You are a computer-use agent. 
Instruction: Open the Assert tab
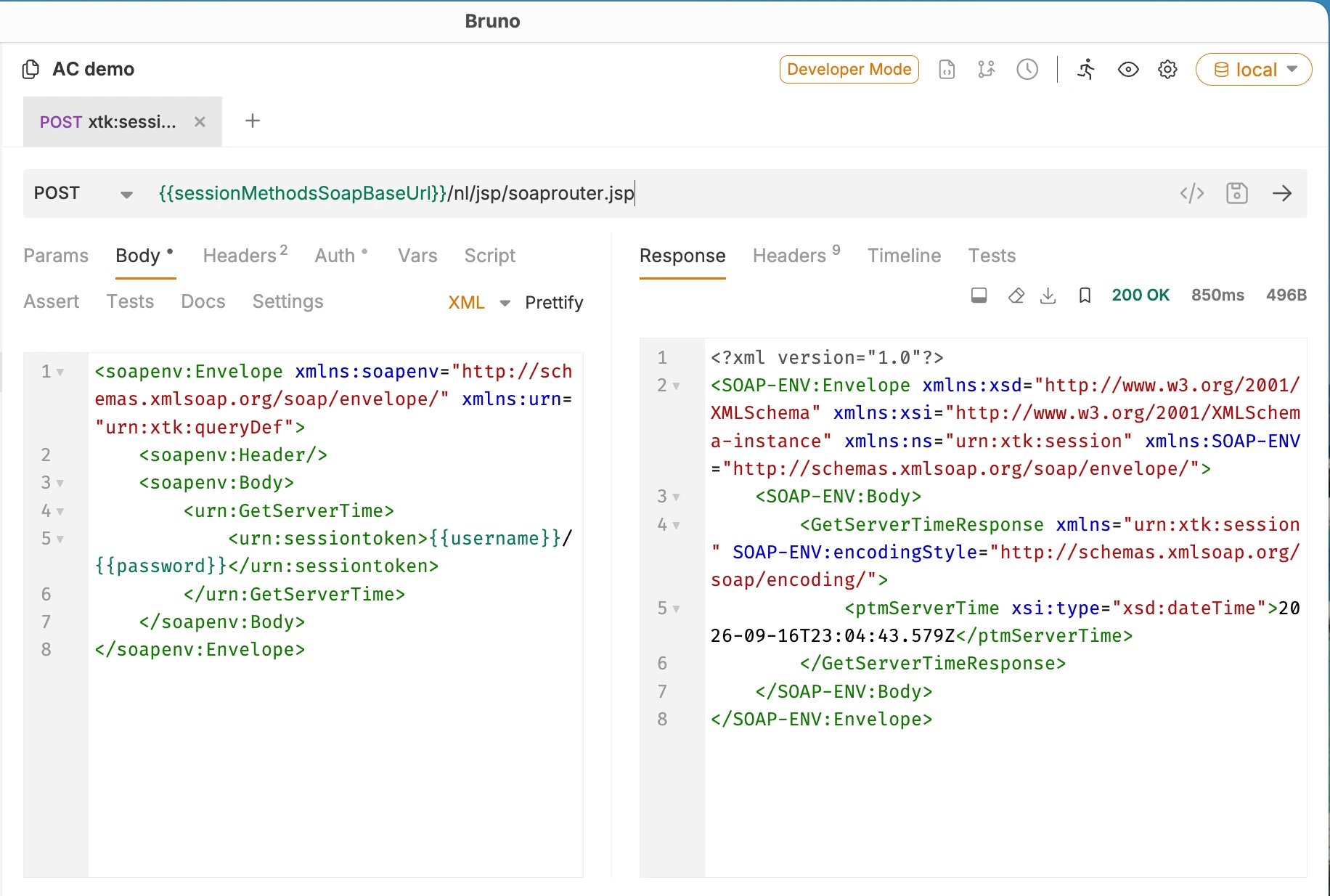51,301
